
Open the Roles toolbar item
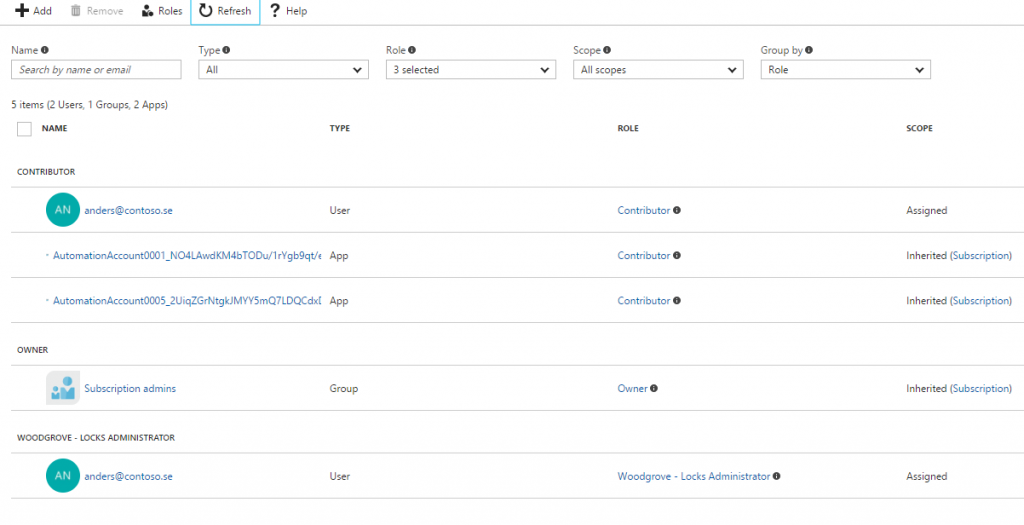[x=162, y=11]
